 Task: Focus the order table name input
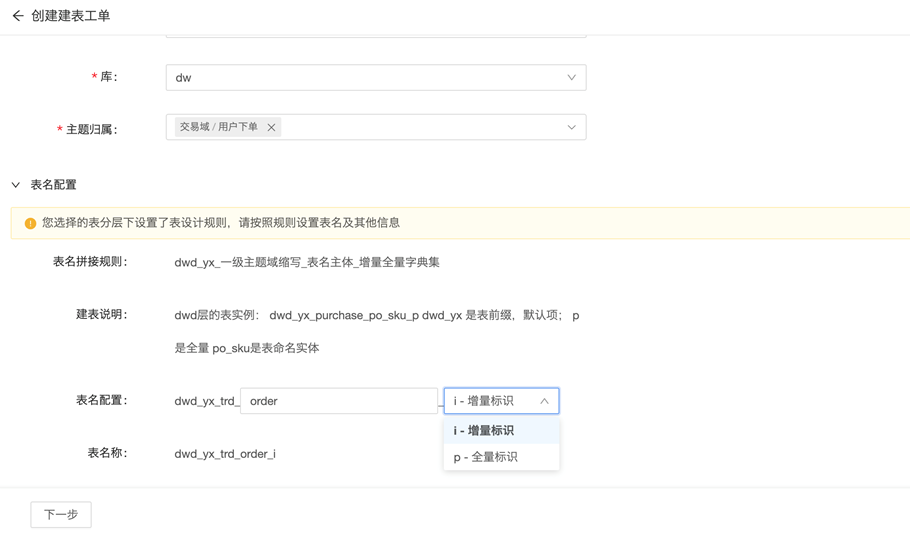338,401
